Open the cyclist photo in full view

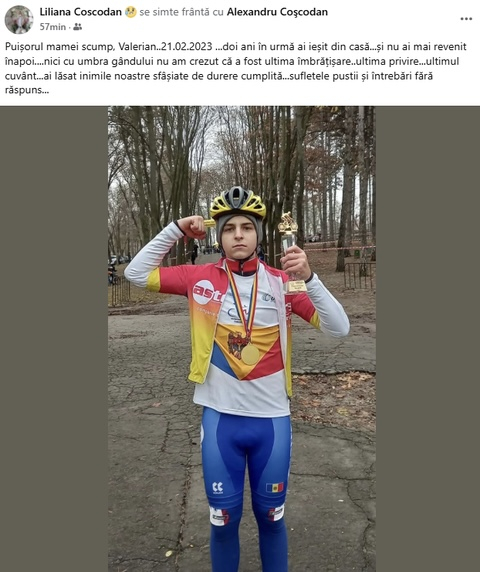tap(241, 339)
